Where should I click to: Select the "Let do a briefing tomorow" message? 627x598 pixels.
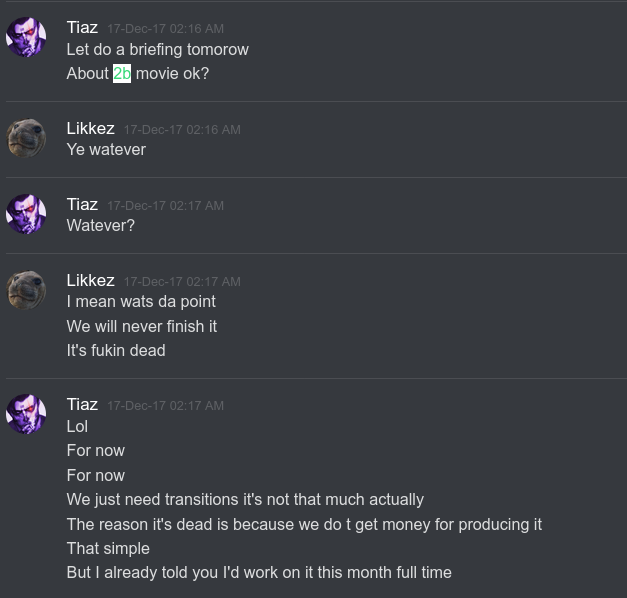click(158, 50)
